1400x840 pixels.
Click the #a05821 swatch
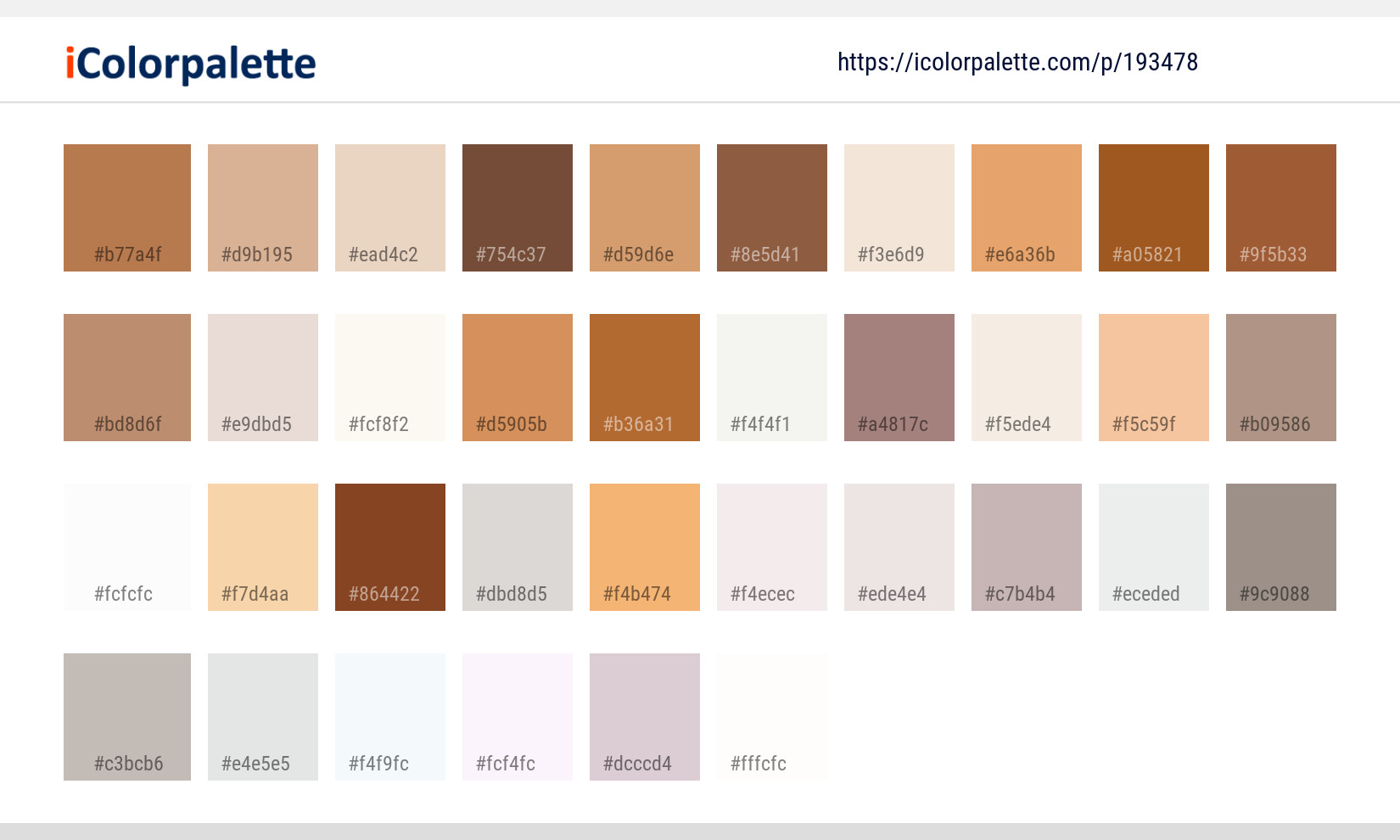[1153, 207]
